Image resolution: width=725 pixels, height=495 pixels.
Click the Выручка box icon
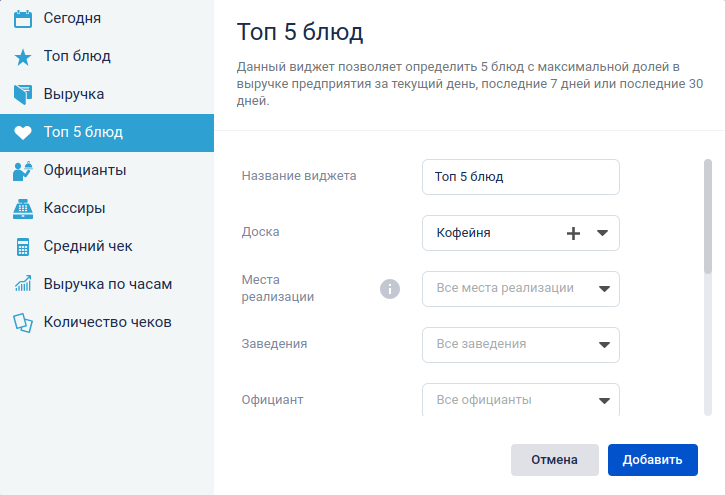(x=23, y=94)
